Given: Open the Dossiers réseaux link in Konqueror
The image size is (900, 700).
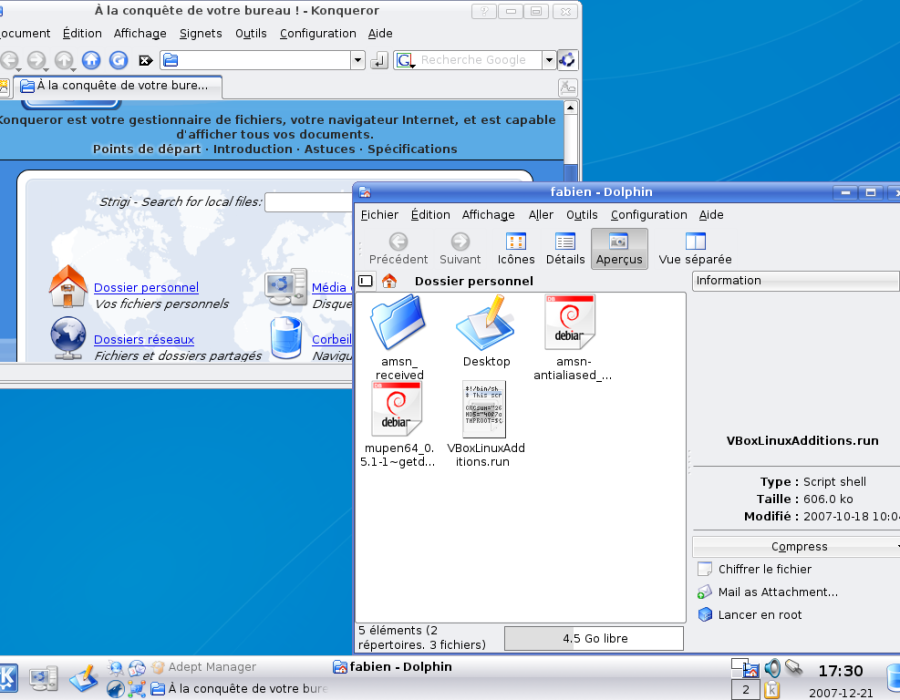Looking at the screenshot, I should [x=144, y=339].
